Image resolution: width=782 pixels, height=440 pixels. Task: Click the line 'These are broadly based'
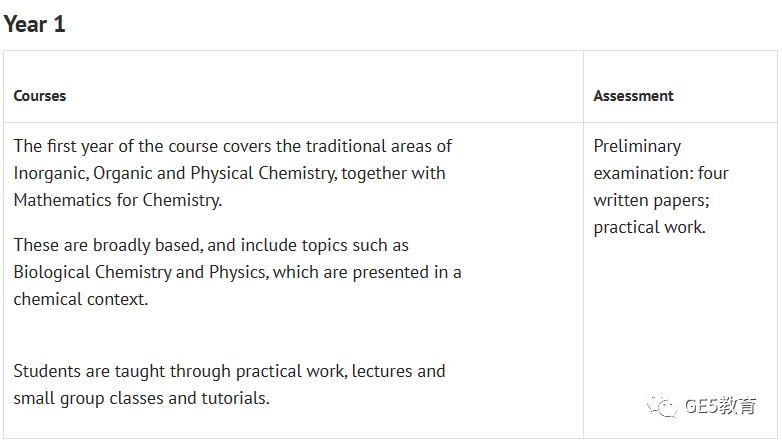211,245
